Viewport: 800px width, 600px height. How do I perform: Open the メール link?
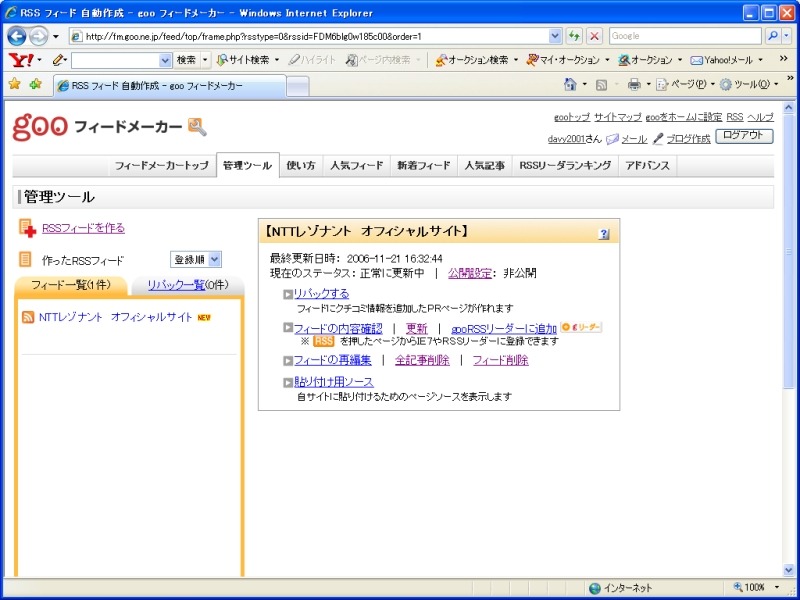pos(634,139)
